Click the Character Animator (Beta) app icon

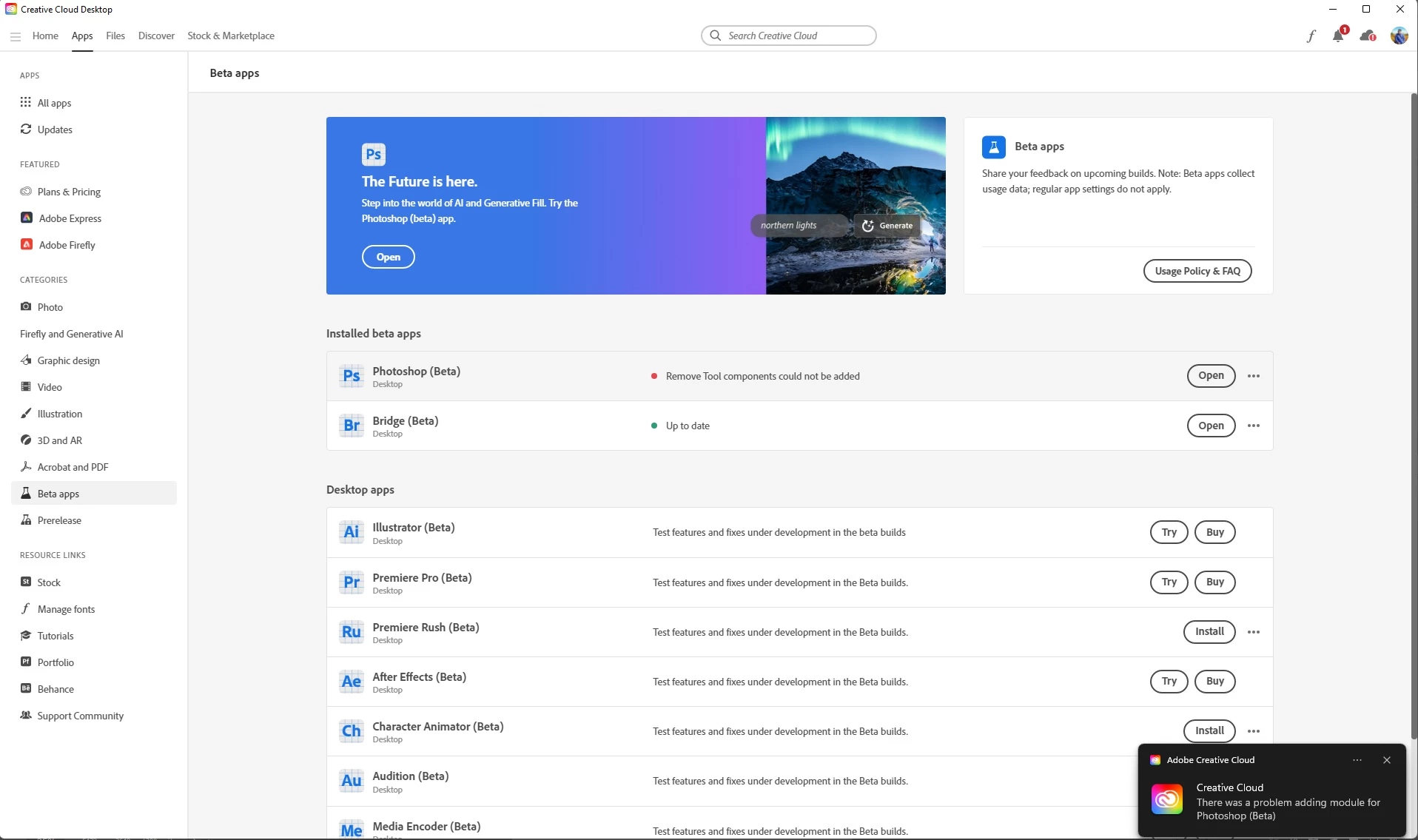[352, 731]
